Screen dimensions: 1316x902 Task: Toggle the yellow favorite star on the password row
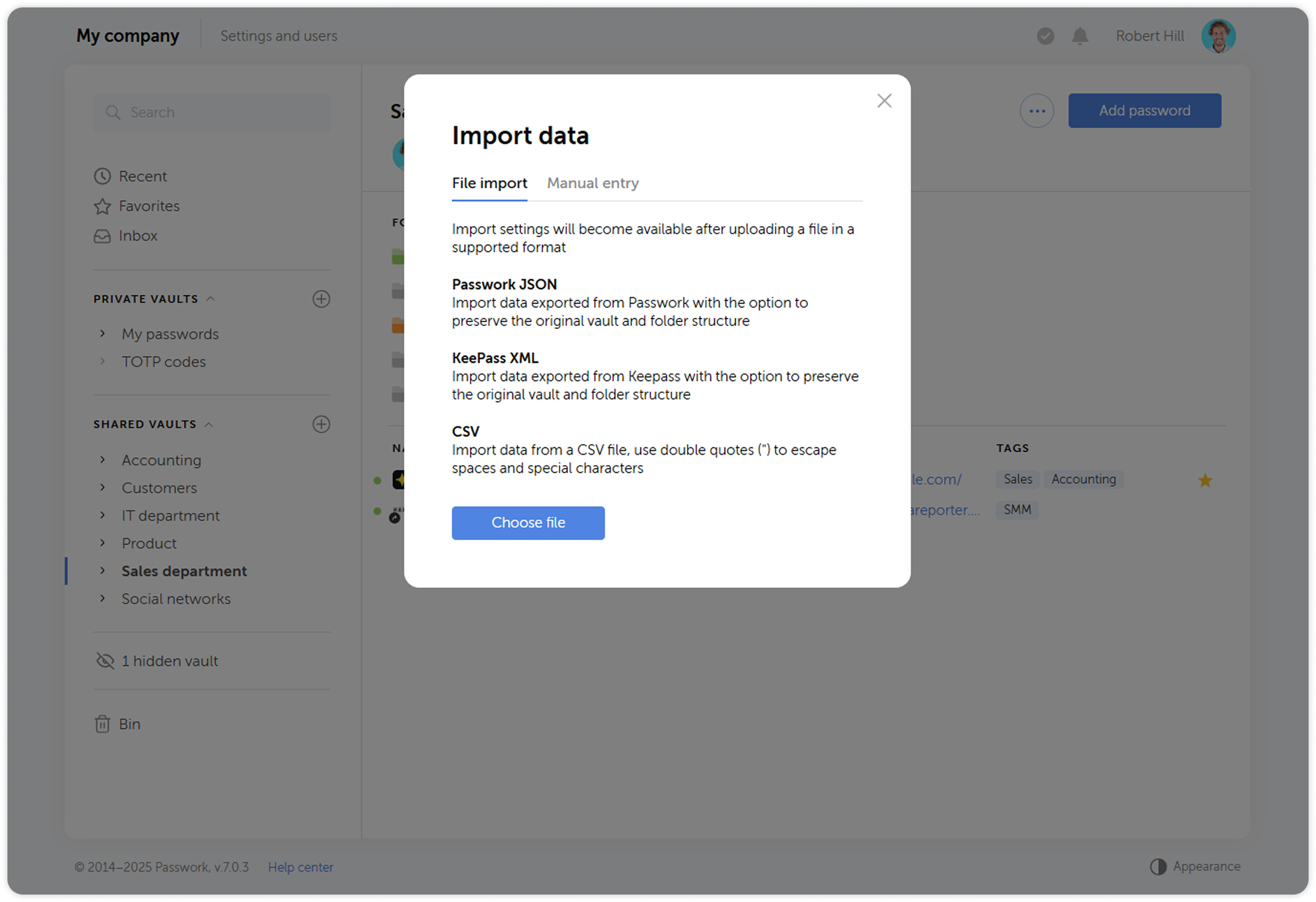[1205, 479]
